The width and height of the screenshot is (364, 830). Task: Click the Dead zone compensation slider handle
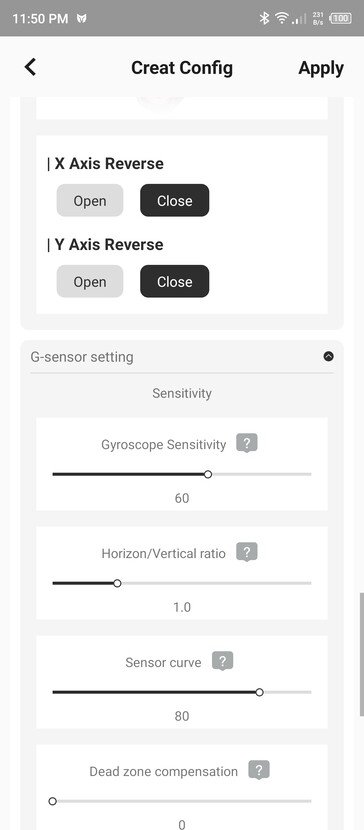52,801
